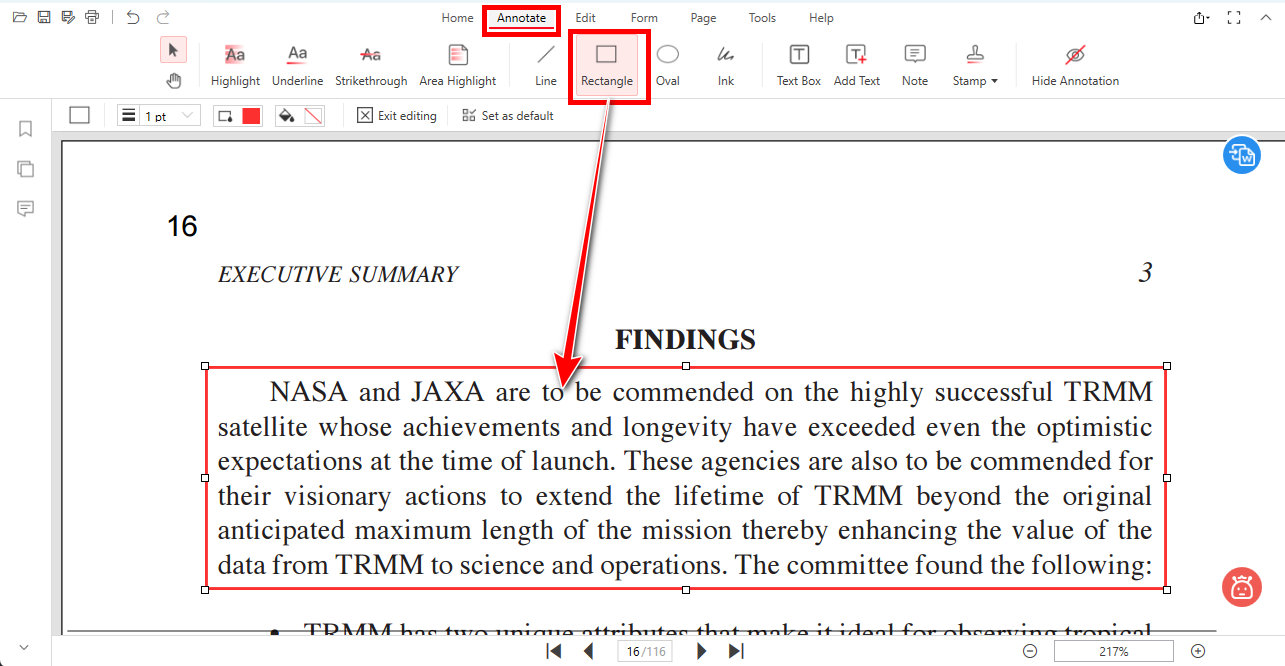Click the Add Text tool

tap(857, 66)
